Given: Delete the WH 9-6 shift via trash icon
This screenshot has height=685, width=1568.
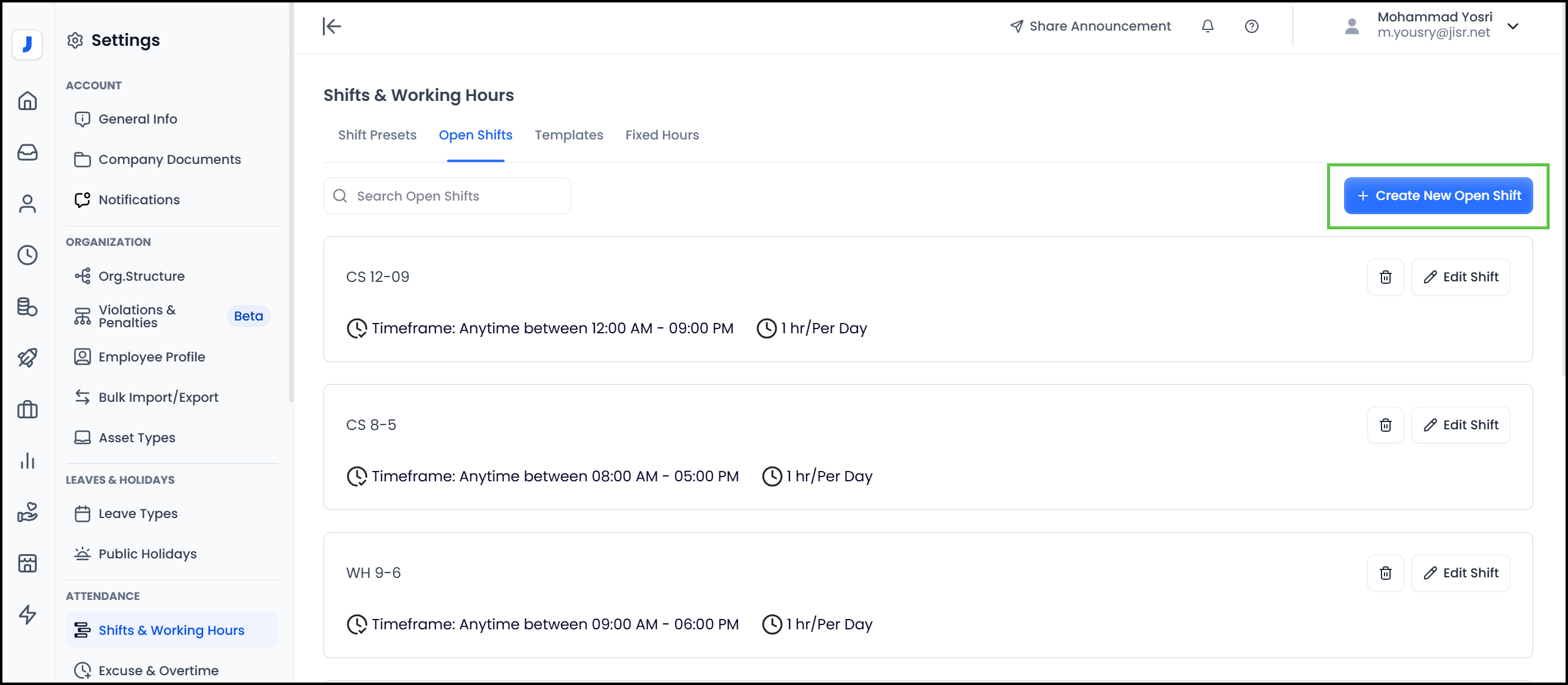Looking at the screenshot, I should coord(1385,572).
